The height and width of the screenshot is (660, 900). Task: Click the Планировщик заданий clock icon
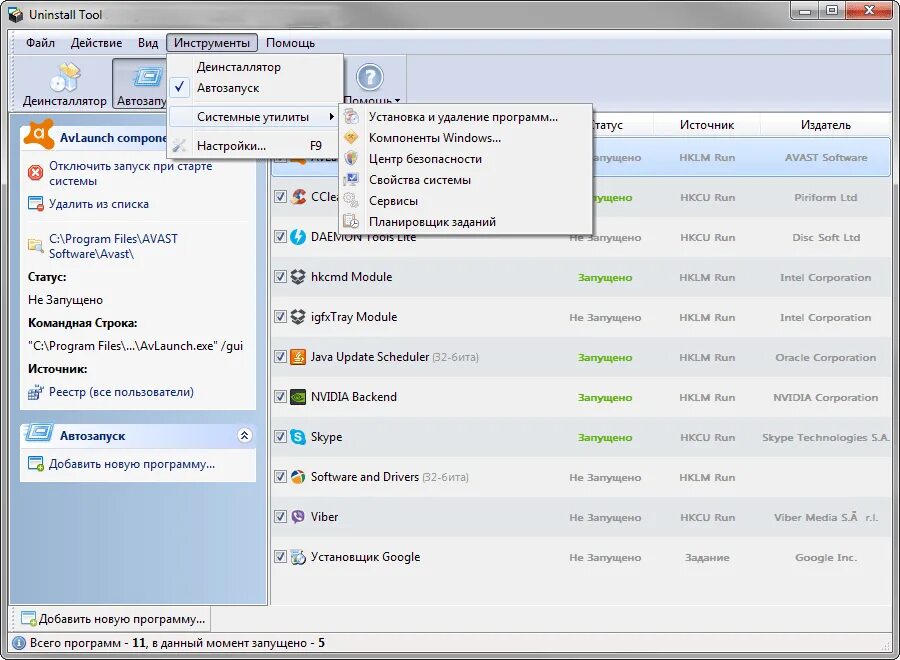point(351,222)
